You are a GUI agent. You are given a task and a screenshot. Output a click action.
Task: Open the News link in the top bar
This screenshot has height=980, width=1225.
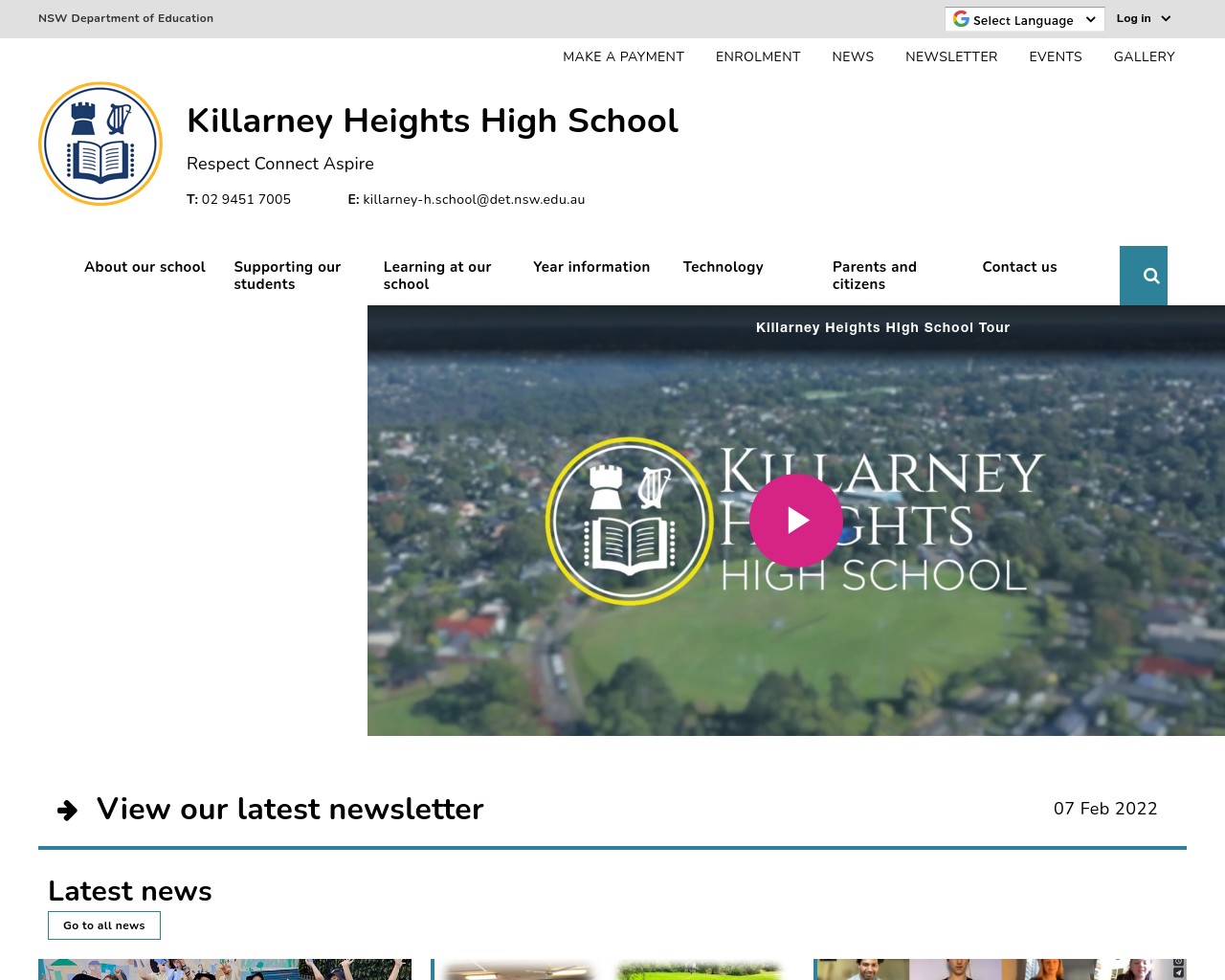point(853,56)
